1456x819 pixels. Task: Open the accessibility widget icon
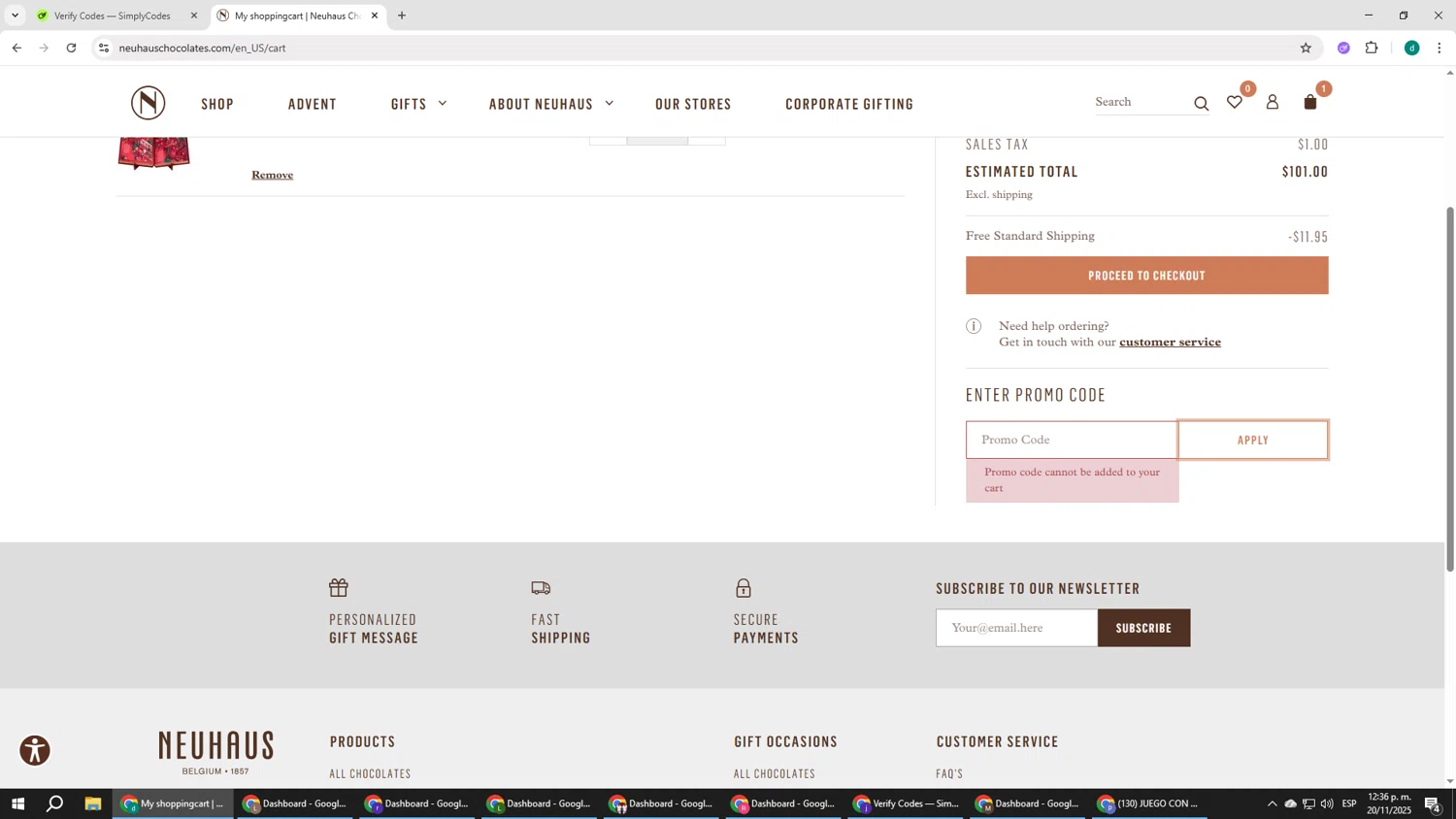35,750
